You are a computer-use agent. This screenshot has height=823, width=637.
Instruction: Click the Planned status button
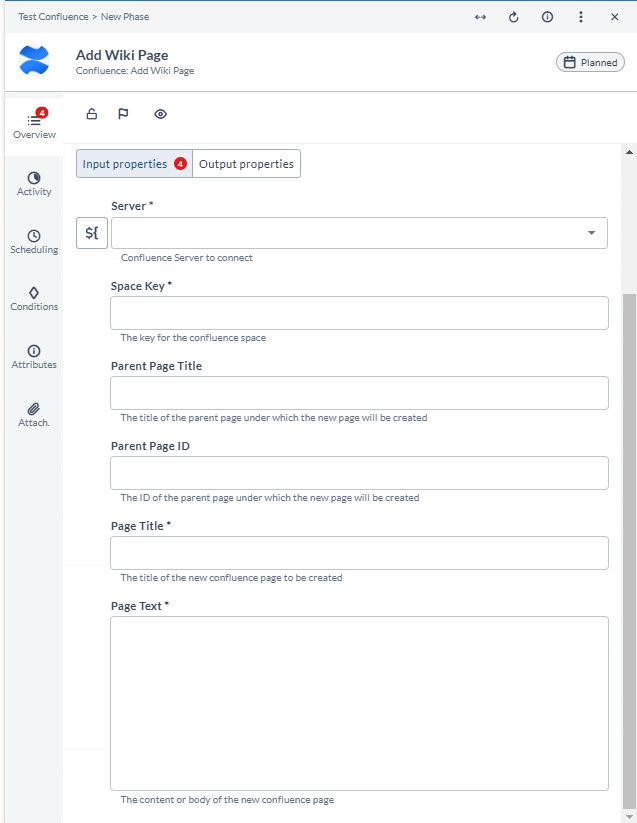(590, 62)
